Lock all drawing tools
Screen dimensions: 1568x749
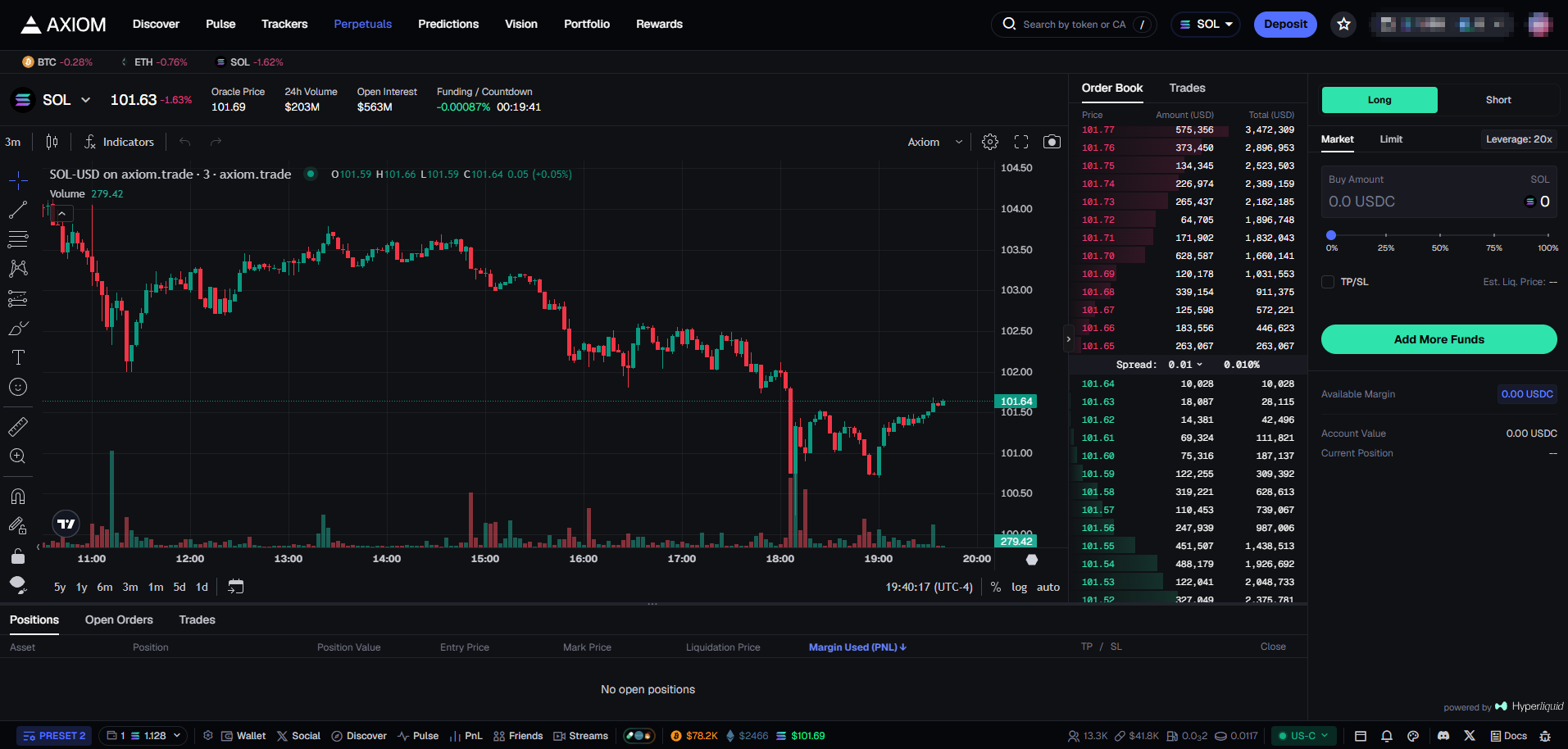(18, 556)
